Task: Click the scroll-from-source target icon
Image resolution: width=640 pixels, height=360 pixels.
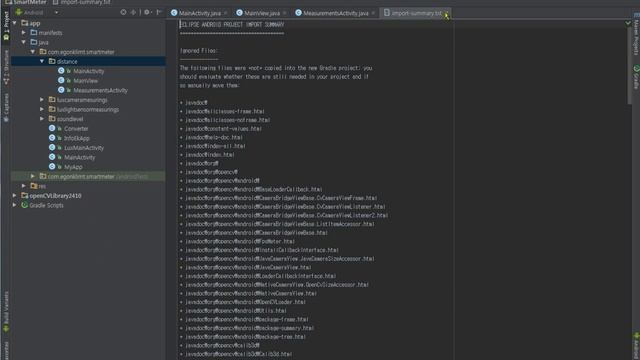Action: pos(123,12)
